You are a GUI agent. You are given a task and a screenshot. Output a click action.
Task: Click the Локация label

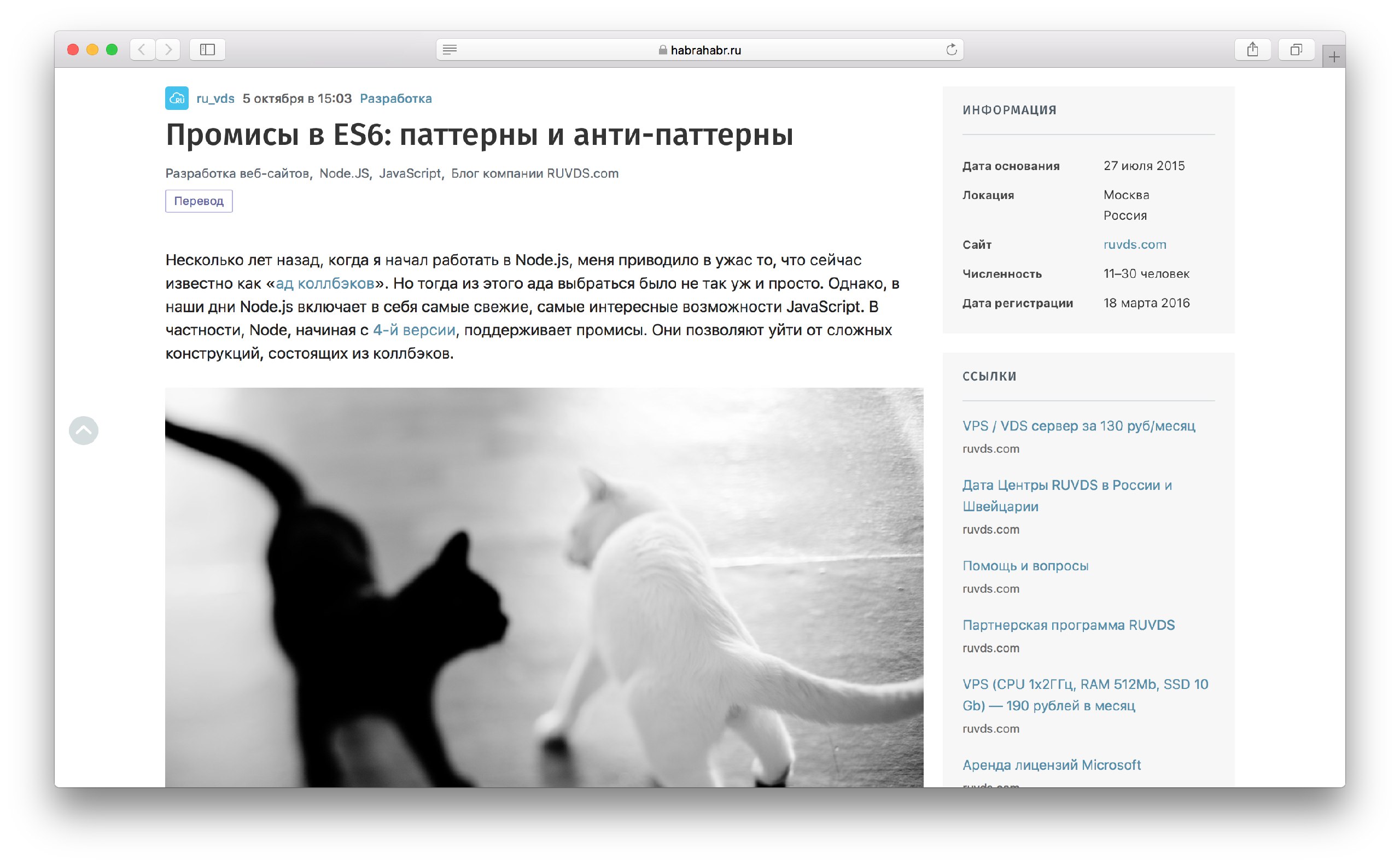[988, 196]
